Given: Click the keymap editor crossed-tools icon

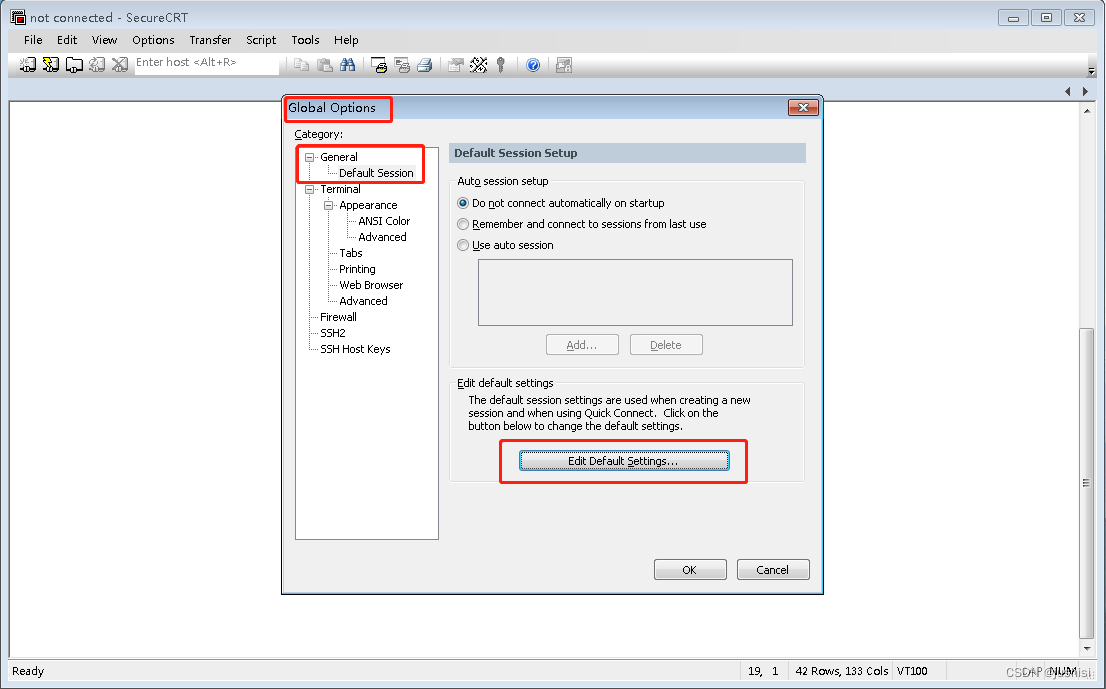Looking at the screenshot, I should coord(479,65).
